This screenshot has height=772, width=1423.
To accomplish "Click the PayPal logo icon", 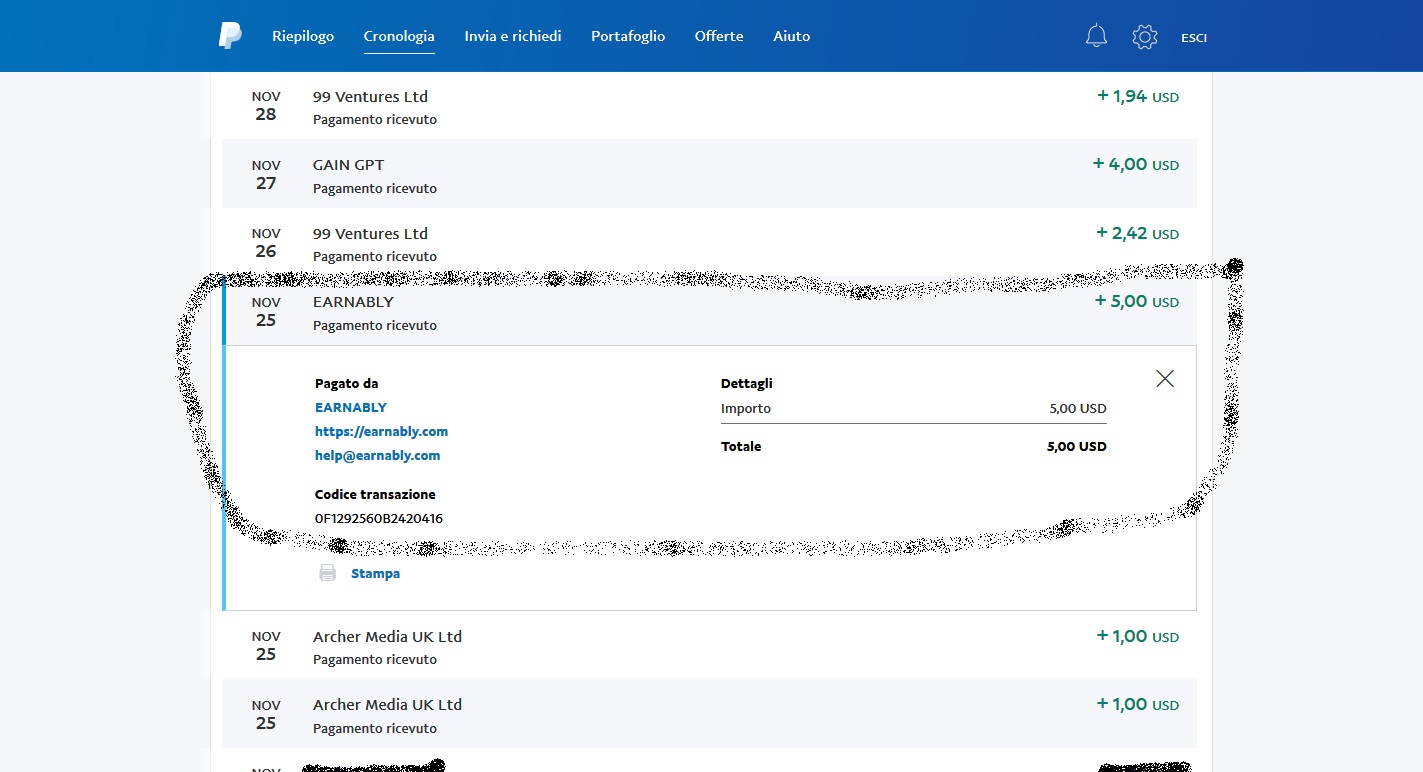I will 230,36.
